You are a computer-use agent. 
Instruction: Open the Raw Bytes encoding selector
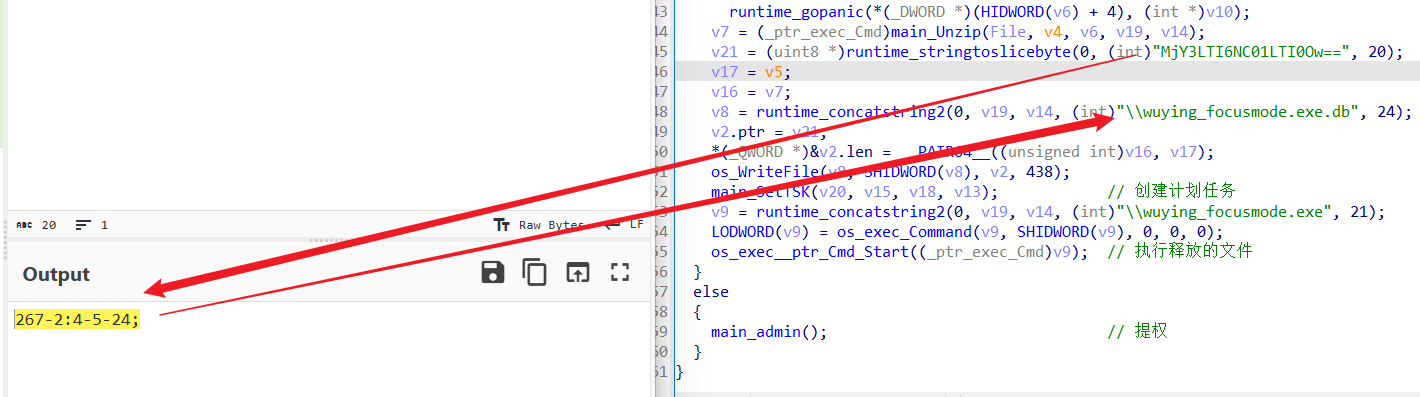click(x=551, y=225)
